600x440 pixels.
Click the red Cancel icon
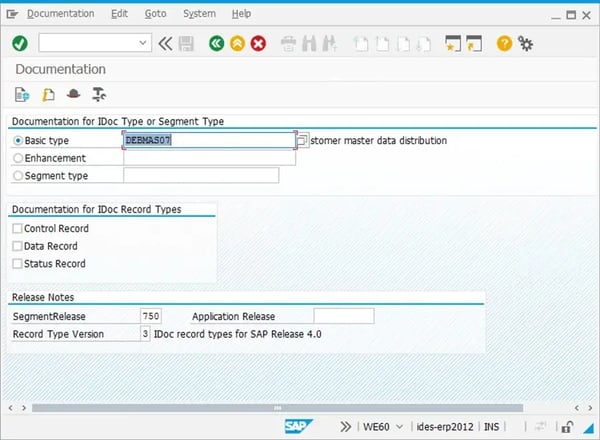click(258, 43)
